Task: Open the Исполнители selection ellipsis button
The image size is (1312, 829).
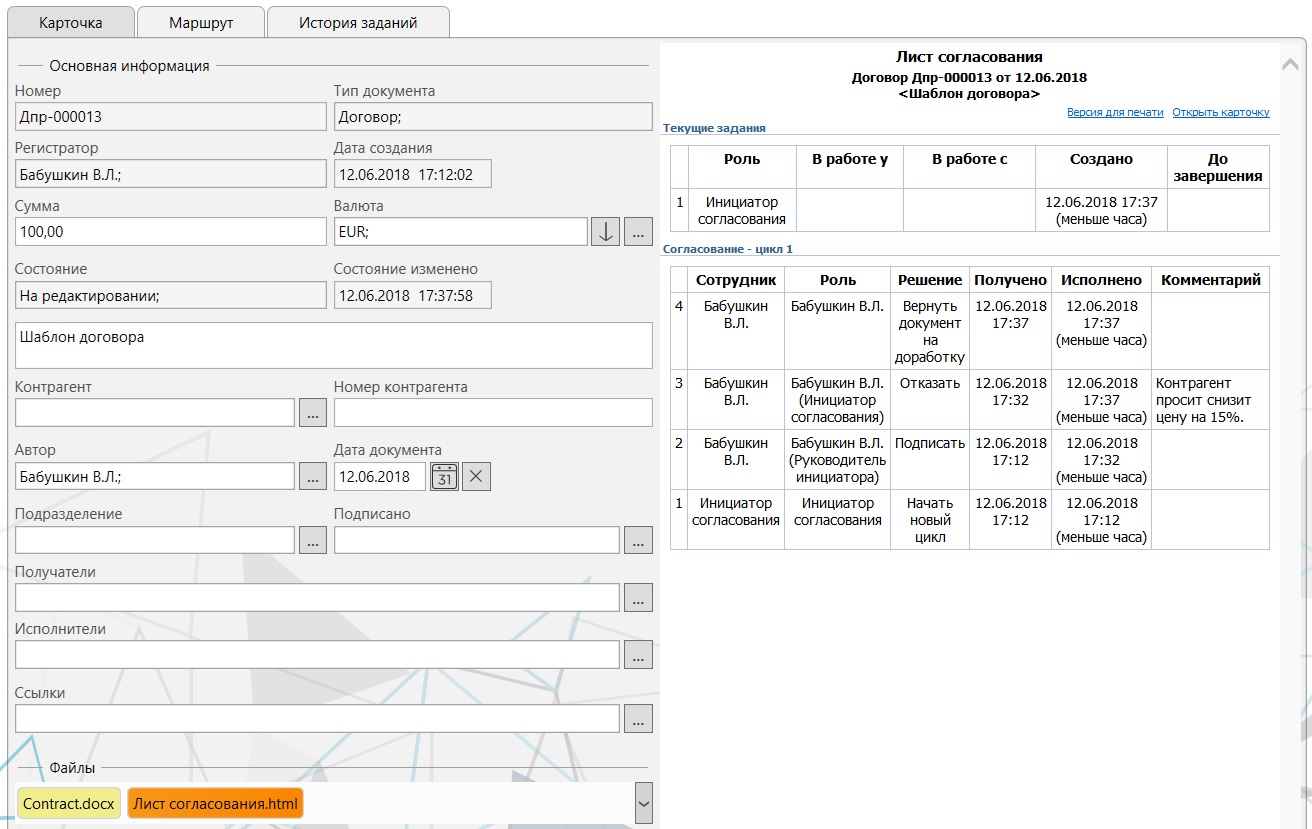Action: pyautogui.click(x=638, y=655)
